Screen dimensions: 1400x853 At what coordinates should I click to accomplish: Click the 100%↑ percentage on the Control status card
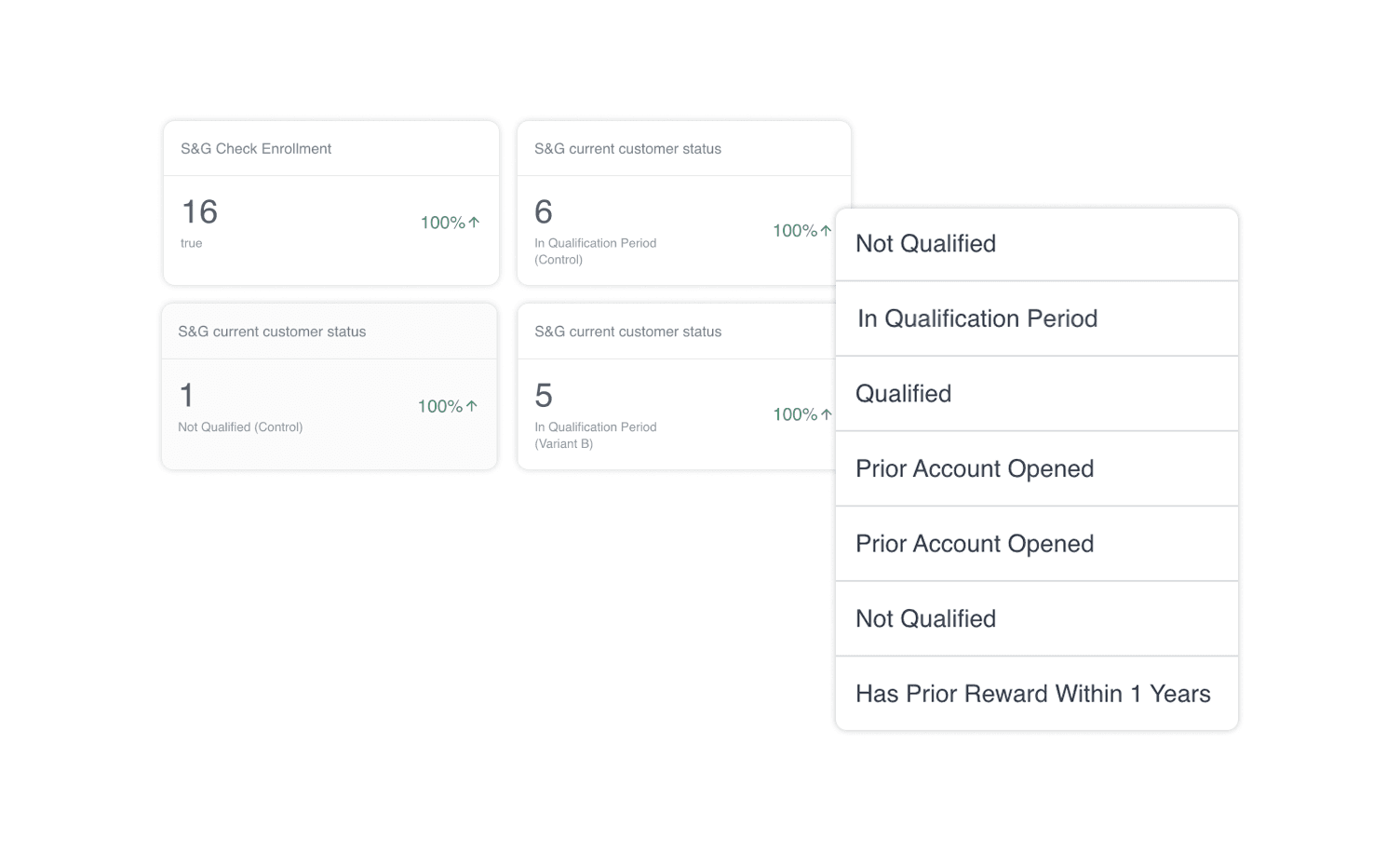(801, 230)
